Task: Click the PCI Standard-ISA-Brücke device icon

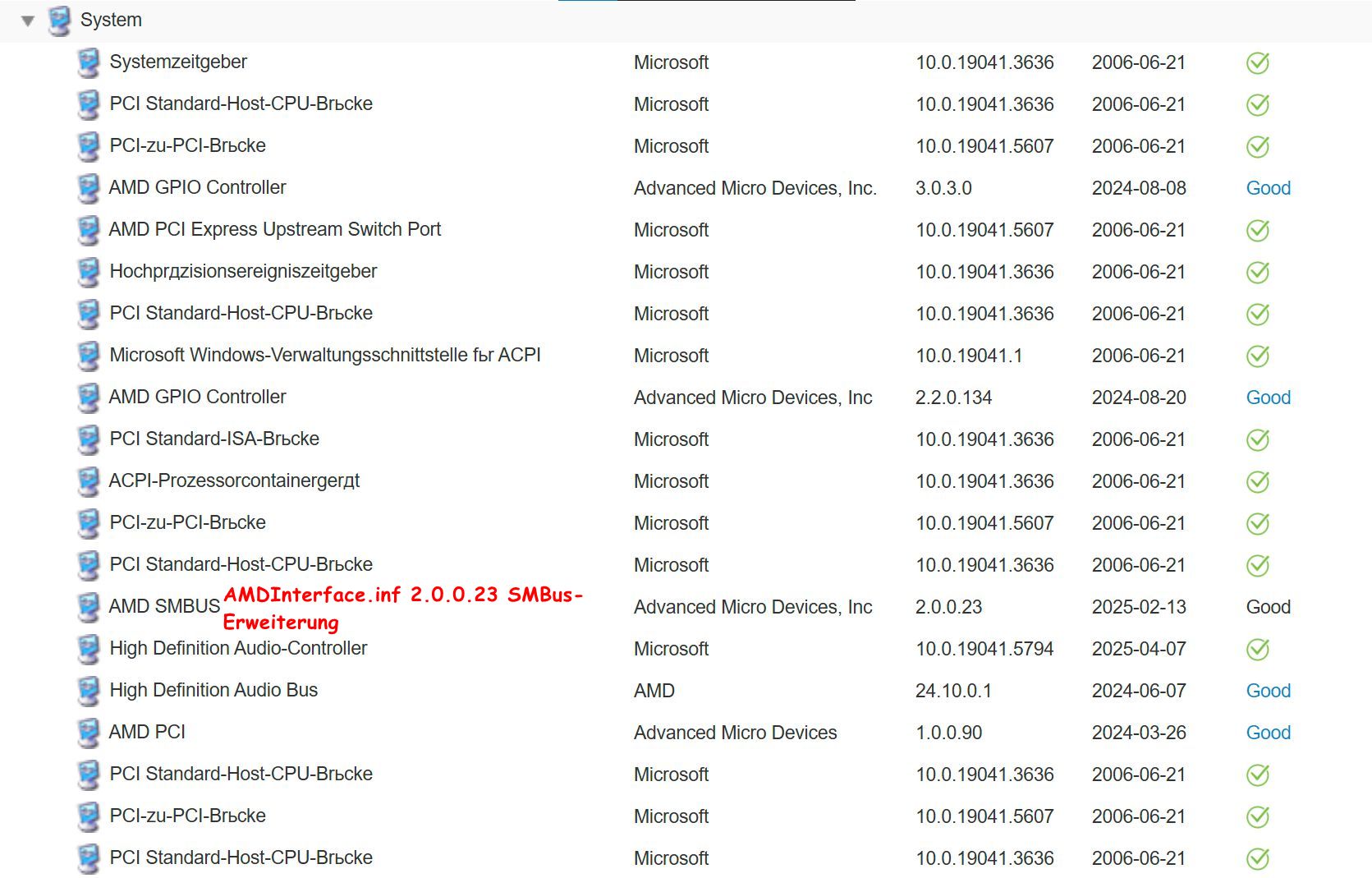Action: coord(88,439)
